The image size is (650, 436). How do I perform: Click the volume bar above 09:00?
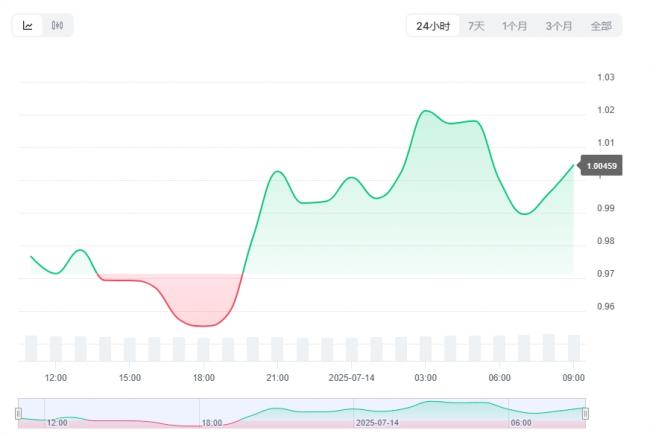(x=574, y=348)
